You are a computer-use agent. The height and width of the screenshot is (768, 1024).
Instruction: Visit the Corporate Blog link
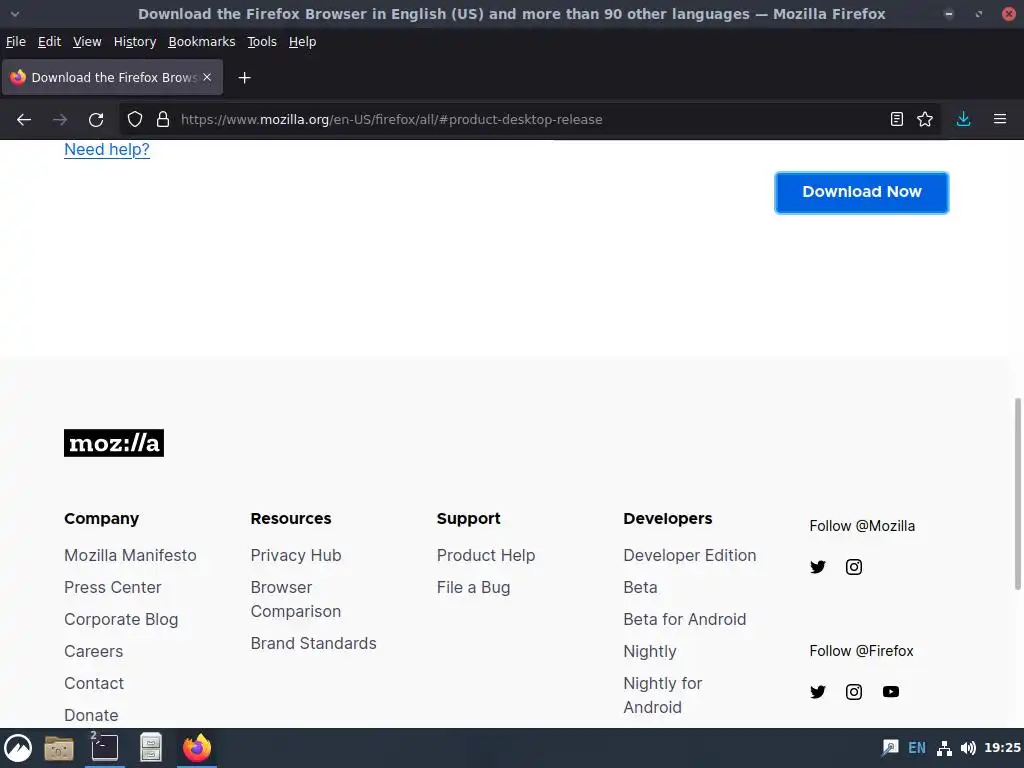coord(121,619)
